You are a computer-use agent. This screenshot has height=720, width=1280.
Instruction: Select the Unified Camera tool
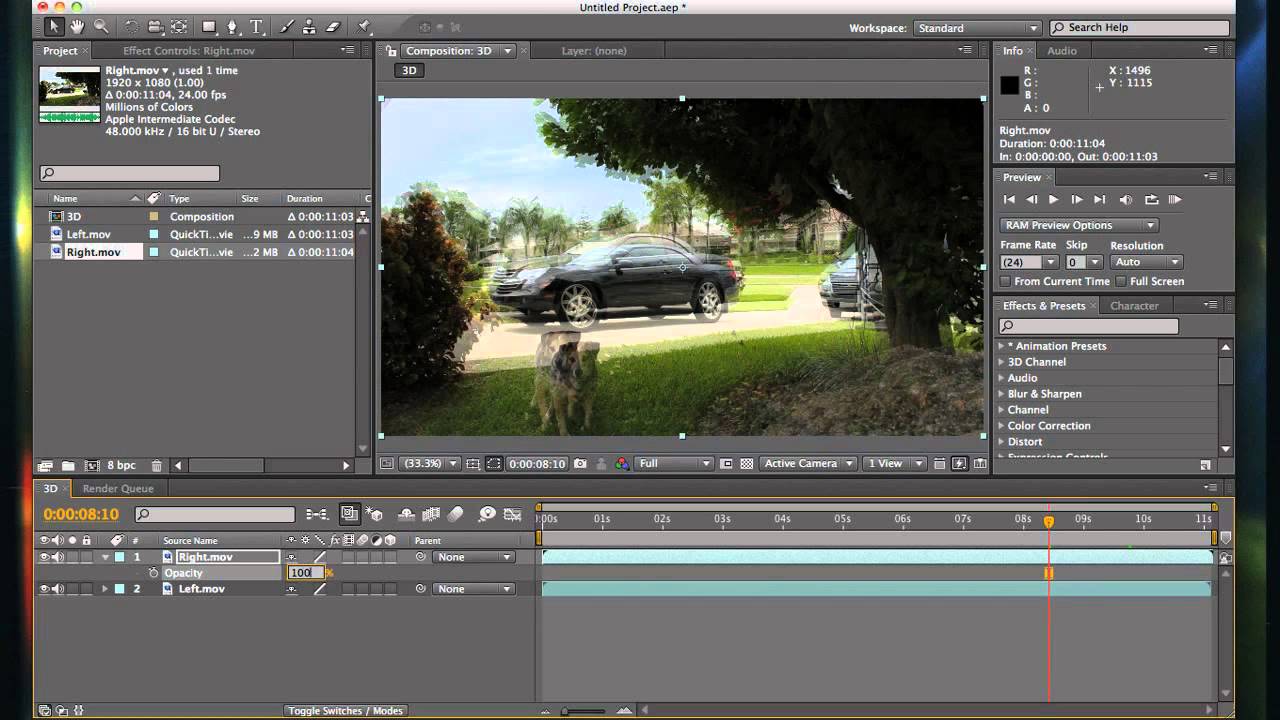tap(155, 27)
